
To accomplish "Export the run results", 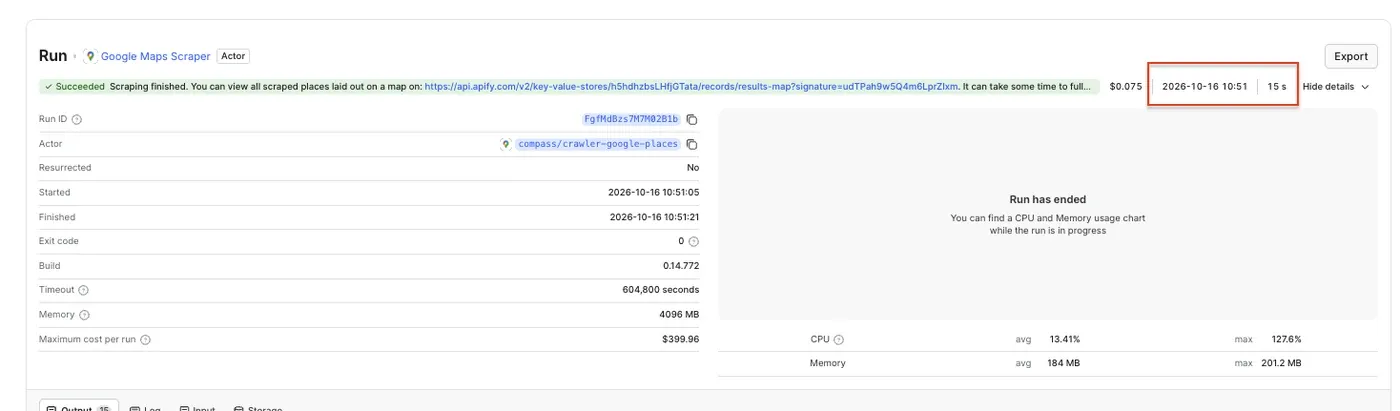I will pyautogui.click(x=1350, y=56).
